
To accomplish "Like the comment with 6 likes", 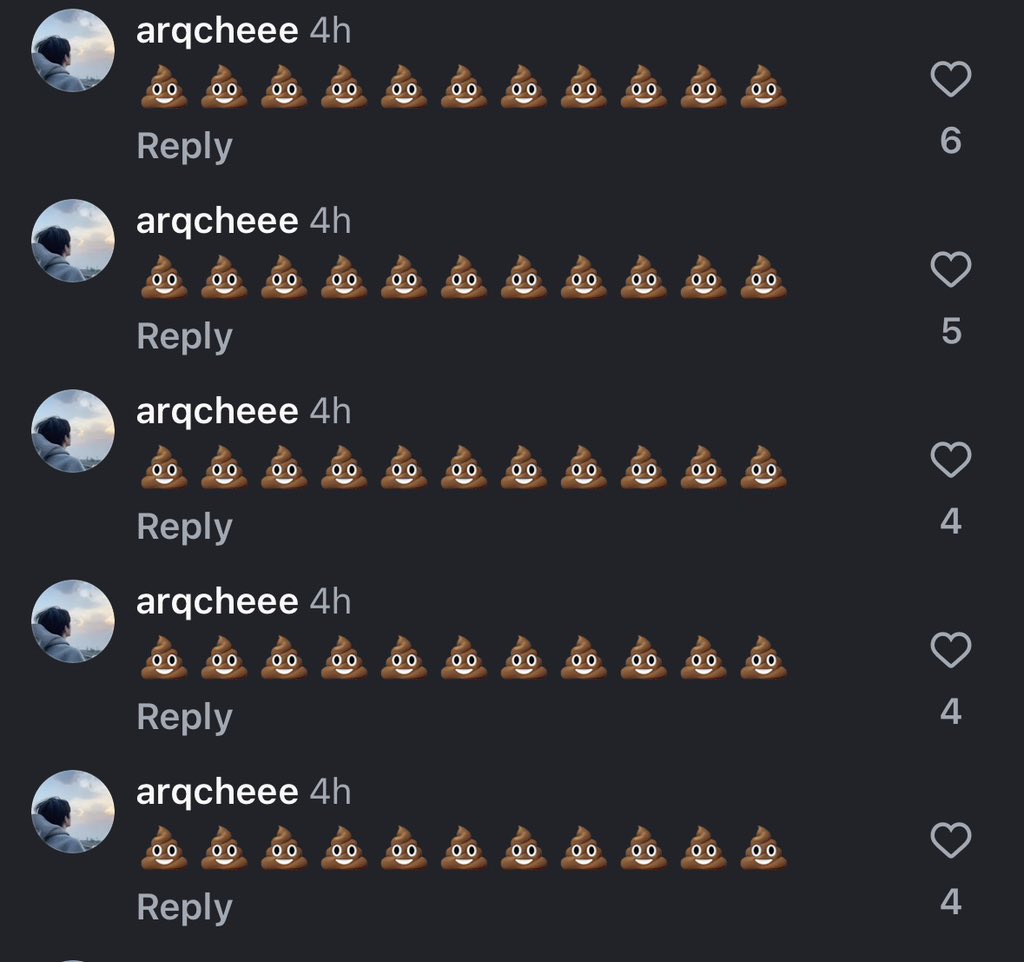I will click(x=950, y=79).
